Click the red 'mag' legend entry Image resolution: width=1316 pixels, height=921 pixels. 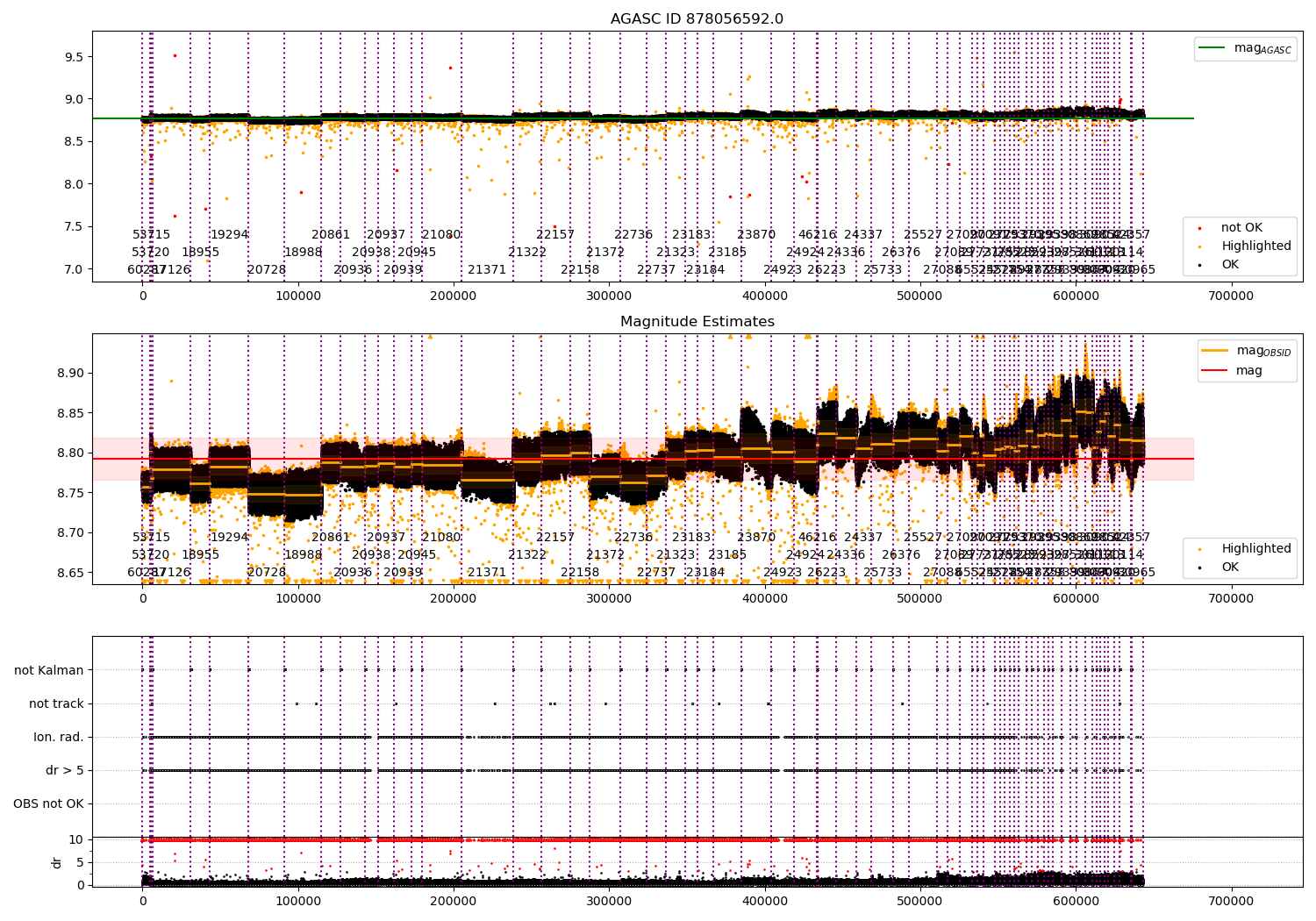tap(1233, 371)
